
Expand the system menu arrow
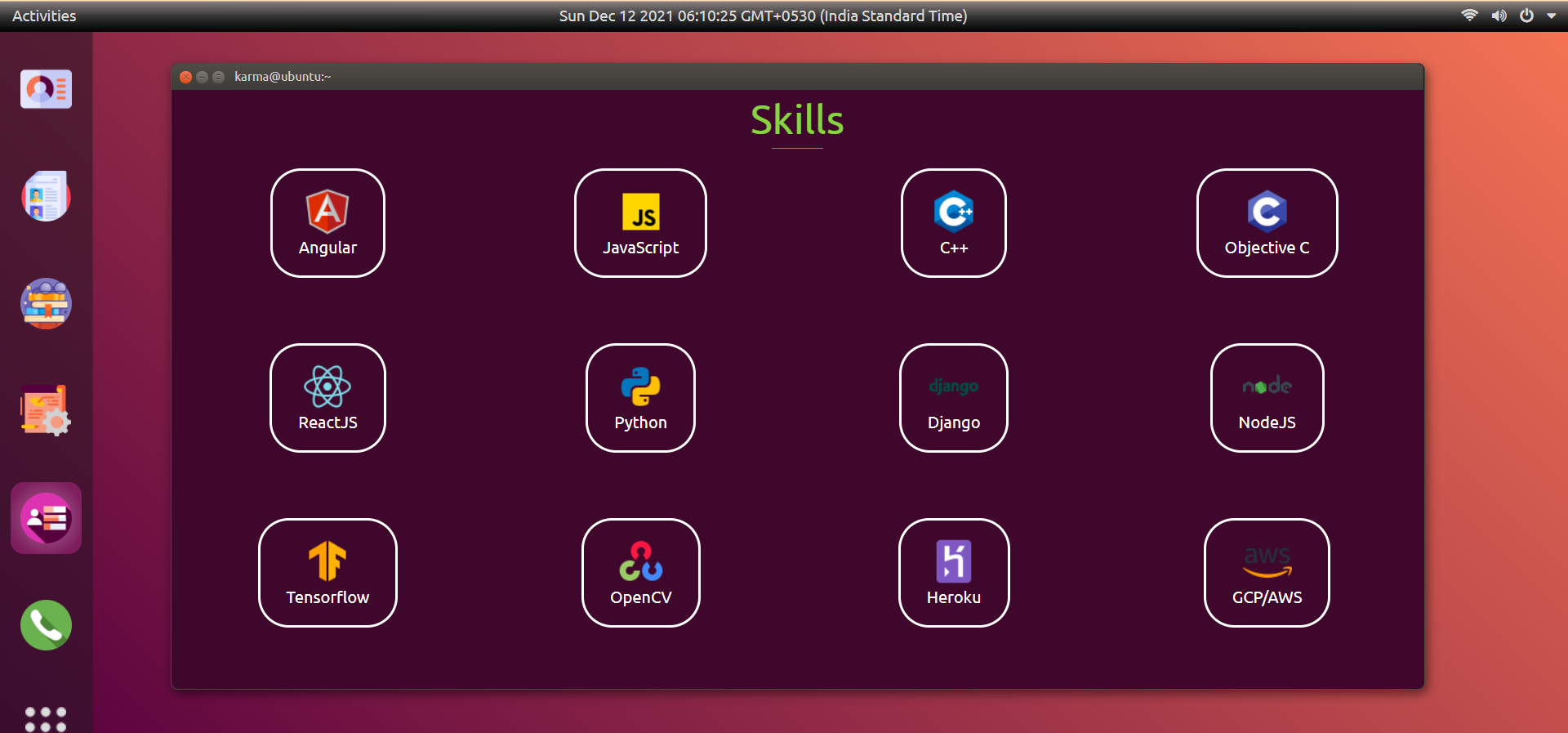1551,16
